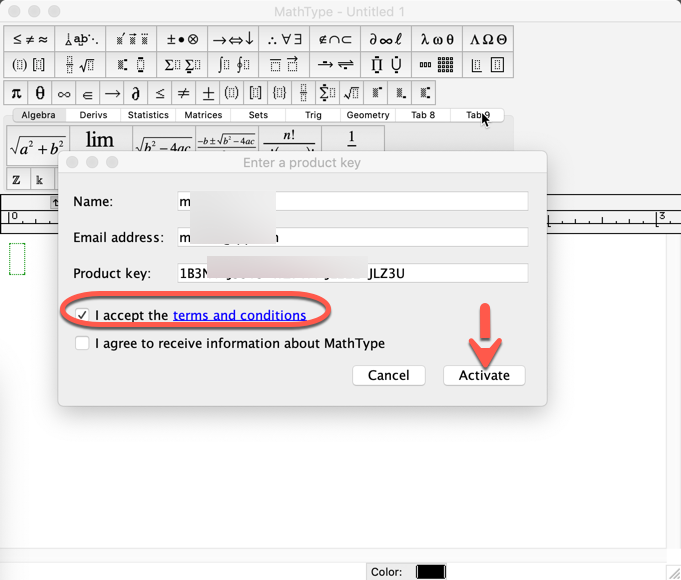Insert the element-of symbol from small bar
The height and width of the screenshot is (580, 681).
click(x=88, y=93)
